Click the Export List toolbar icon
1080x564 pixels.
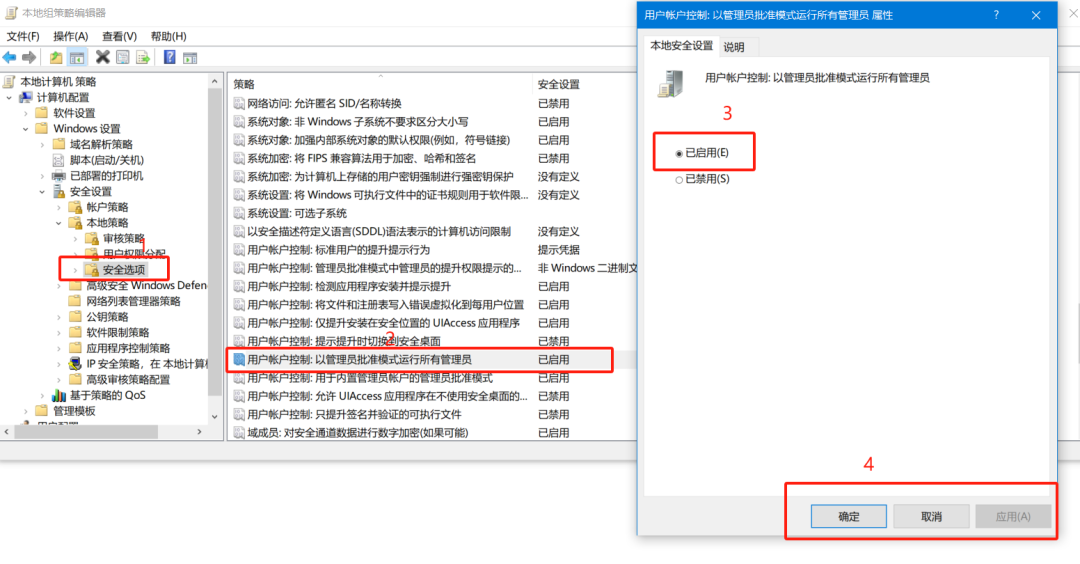pos(144,57)
